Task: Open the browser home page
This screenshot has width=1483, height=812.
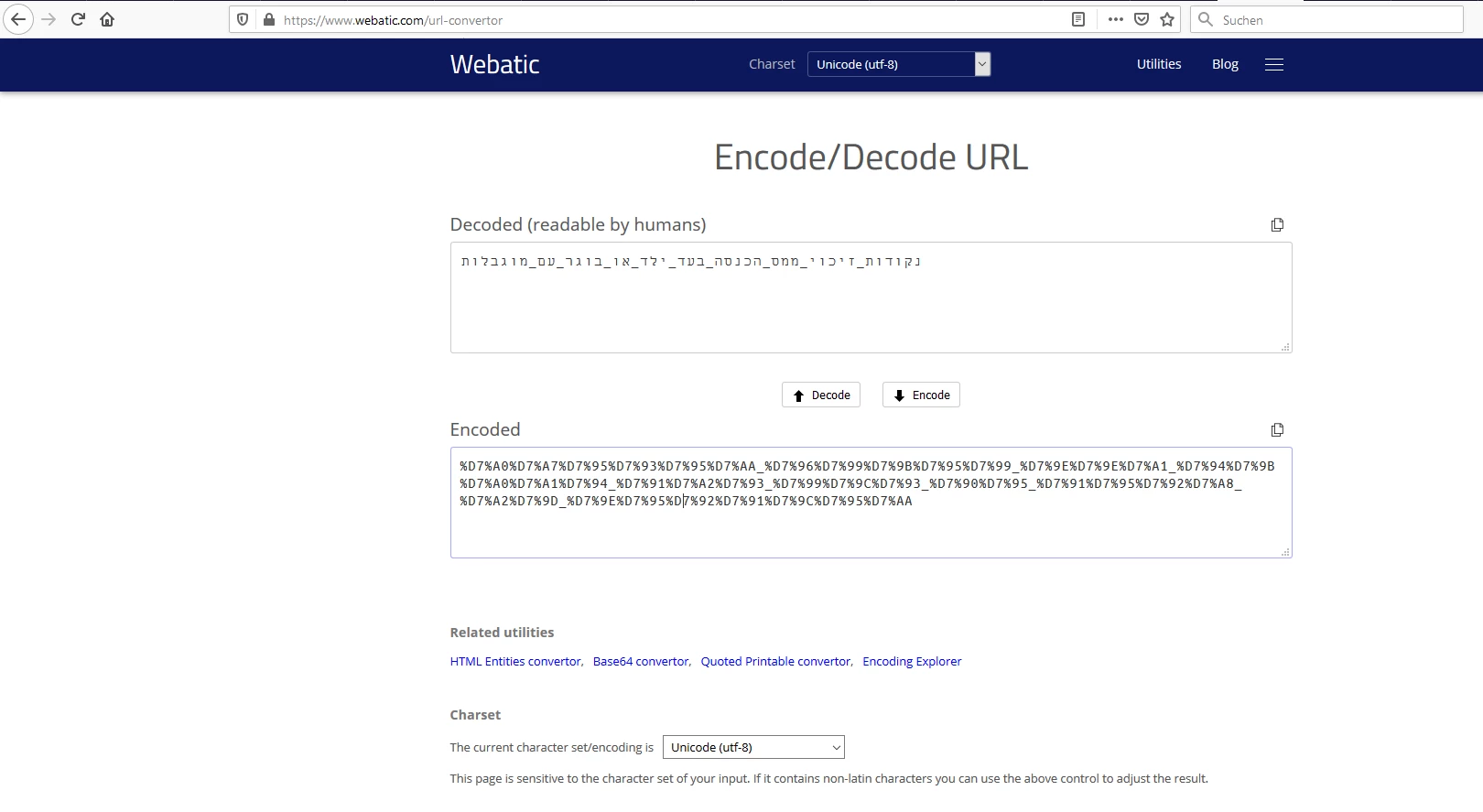Action: 107,19
